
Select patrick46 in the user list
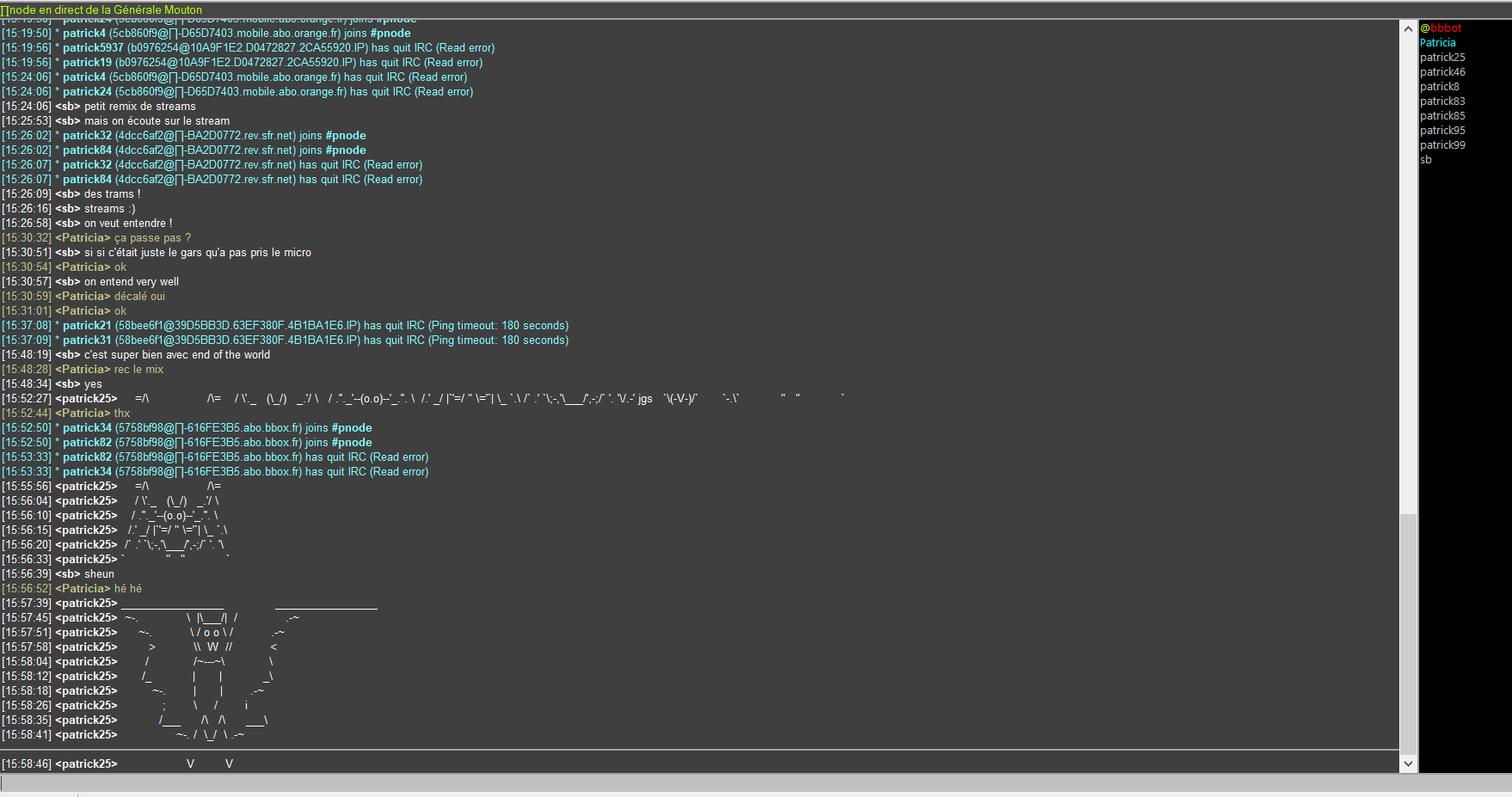1442,72
